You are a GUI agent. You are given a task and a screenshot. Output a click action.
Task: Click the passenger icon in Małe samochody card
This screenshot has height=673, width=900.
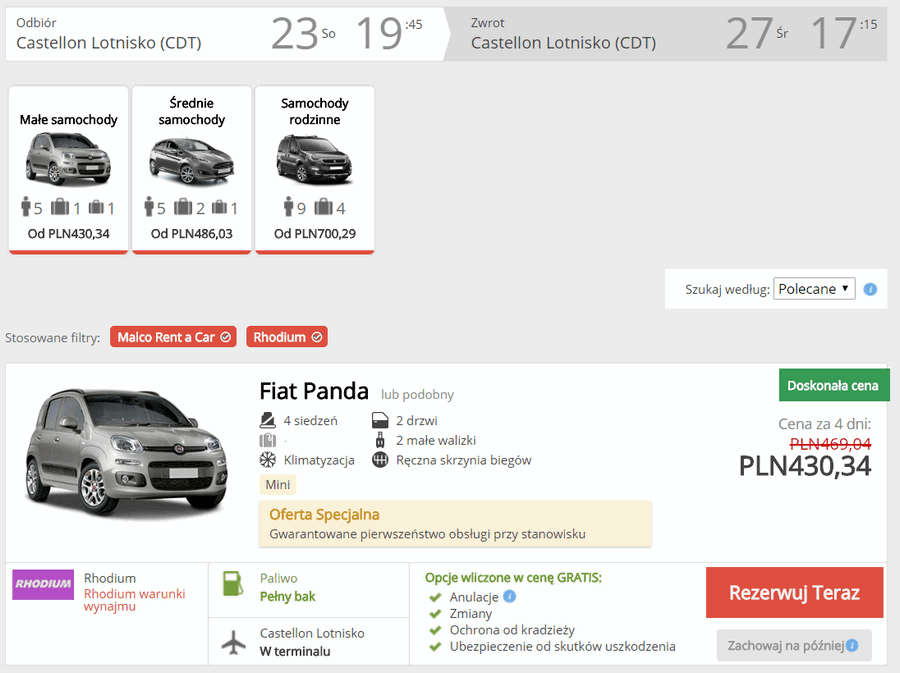click(x=25, y=207)
